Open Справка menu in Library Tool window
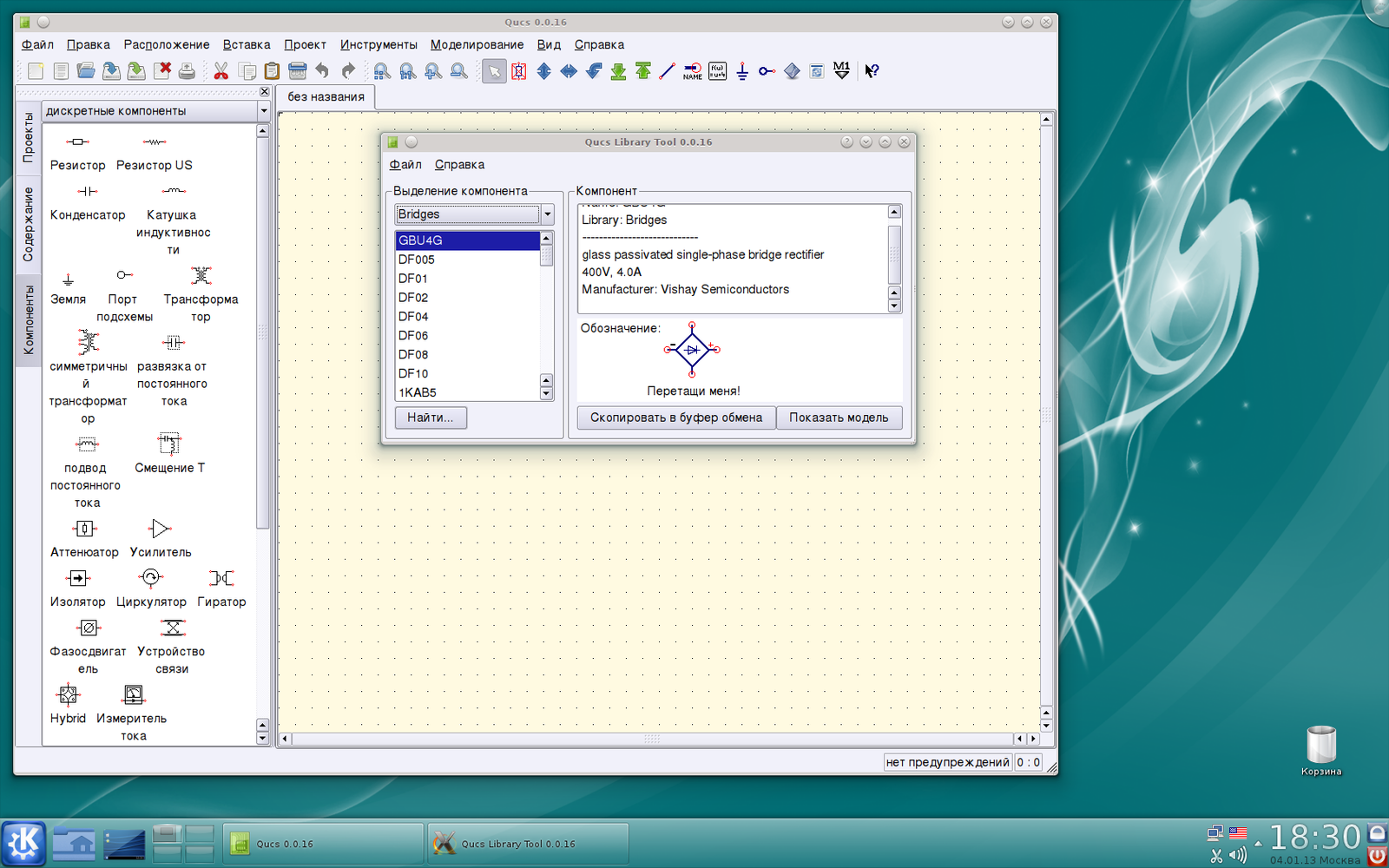Viewport: 1389px width, 868px height. coord(459,164)
